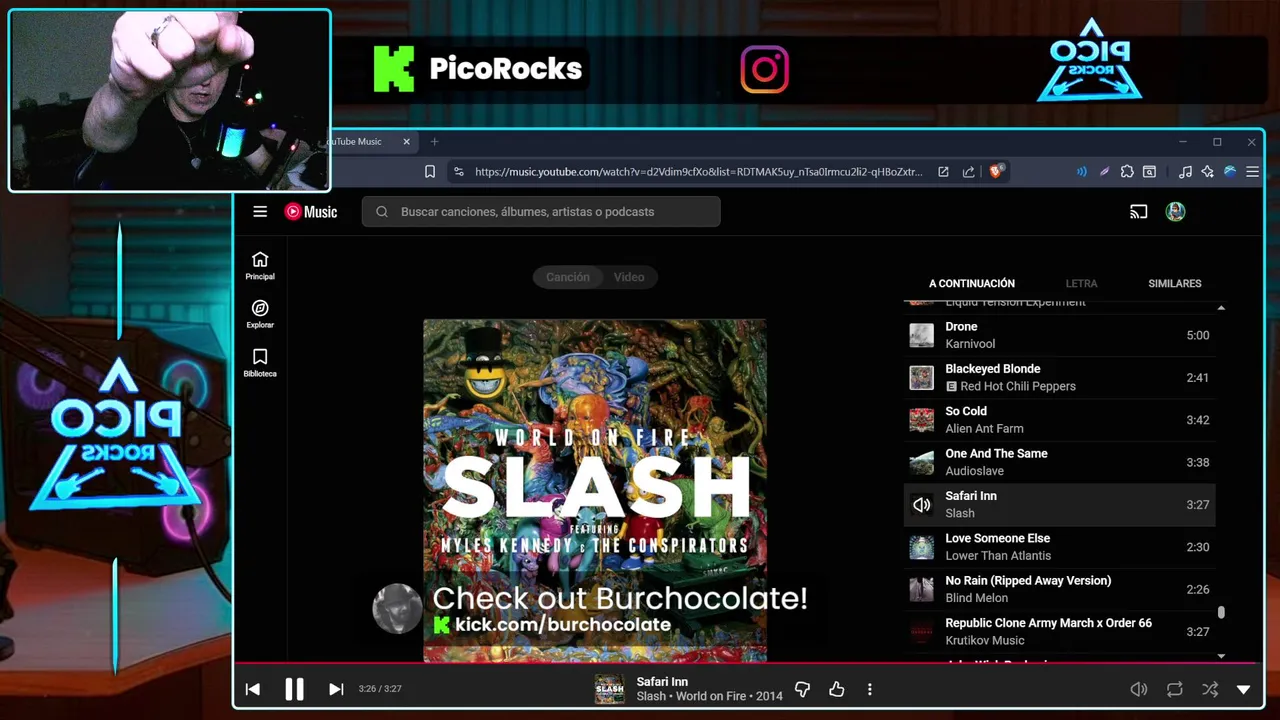This screenshot has height=720, width=1280.
Task: Click the open-in-app address bar icon
Action: [x=943, y=172]
